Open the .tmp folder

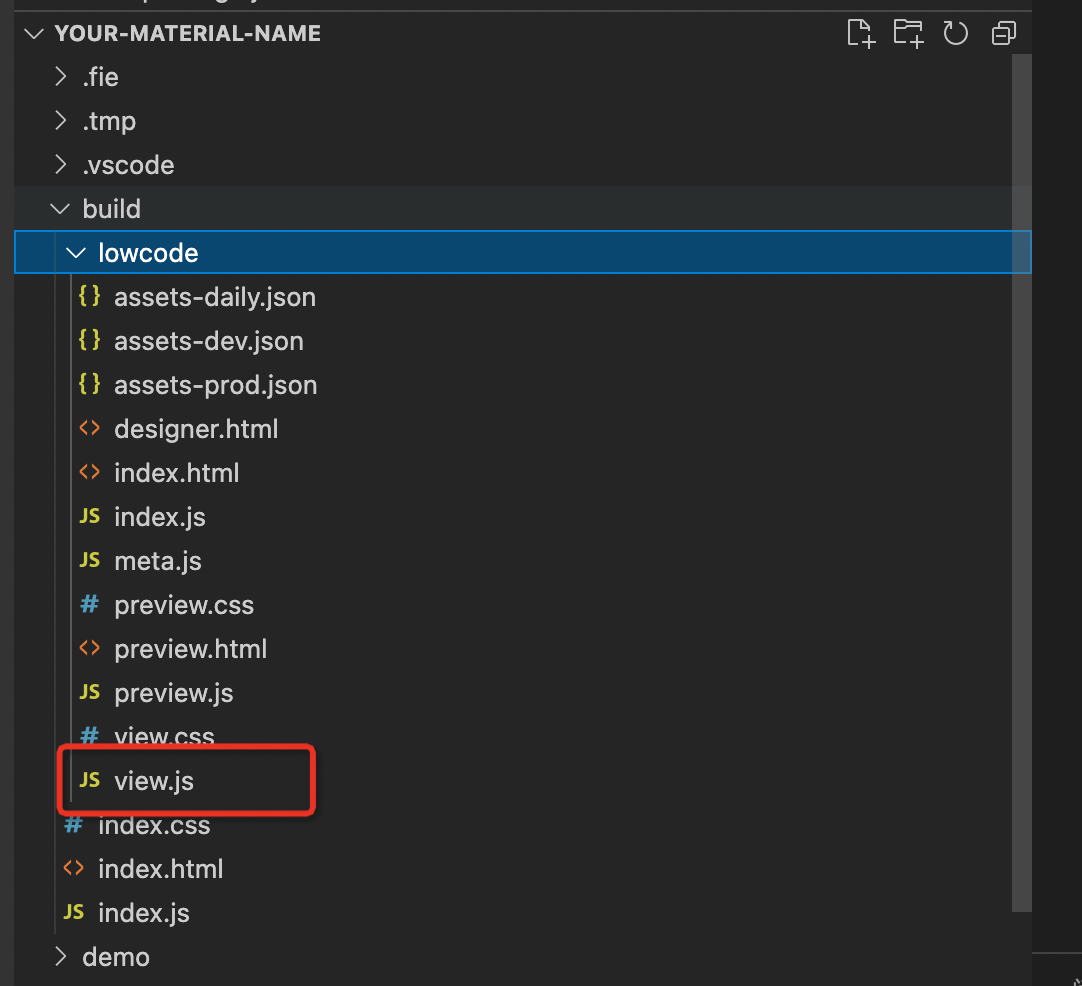pos(109,121)
